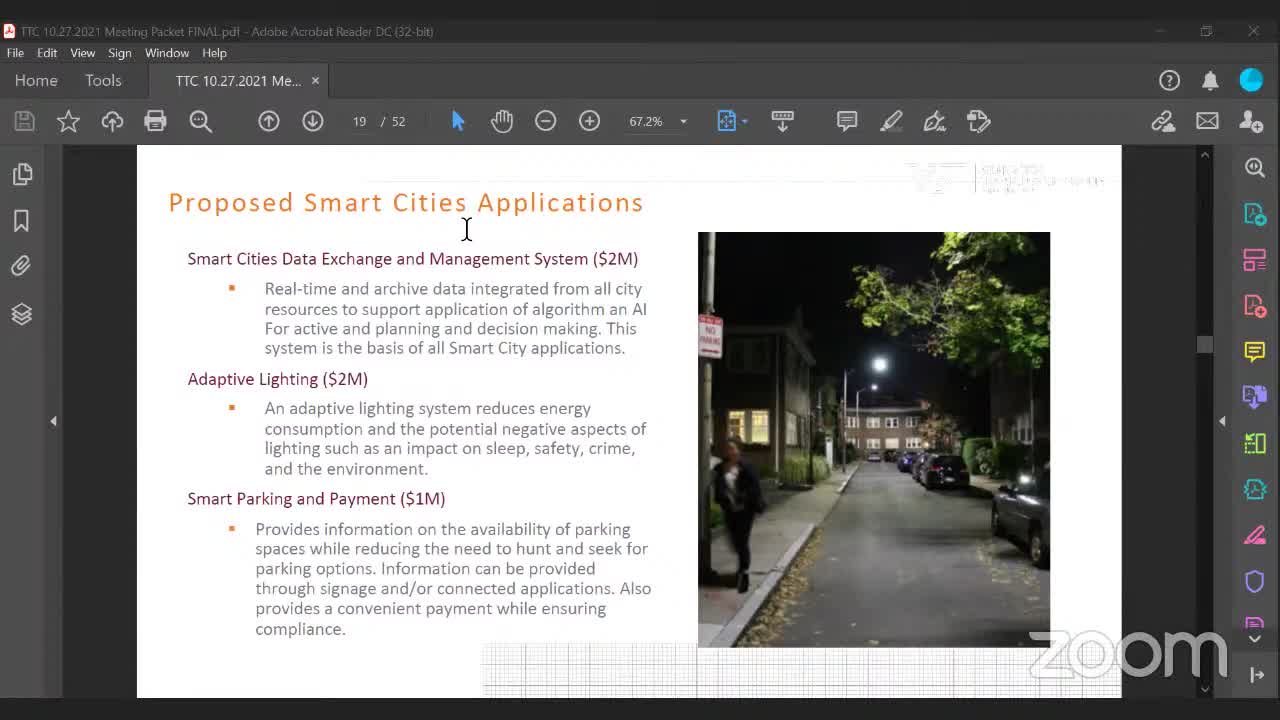This screenshot has height=720, width=1280.
Task: Open Export PDF tool in right pane
Action: [1255, 214]
